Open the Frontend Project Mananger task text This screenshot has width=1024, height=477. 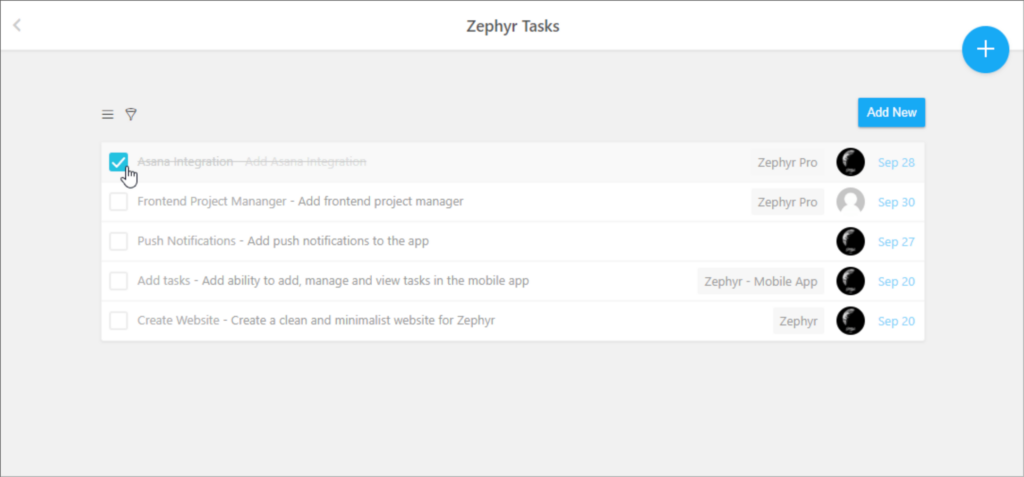point(300,201)
